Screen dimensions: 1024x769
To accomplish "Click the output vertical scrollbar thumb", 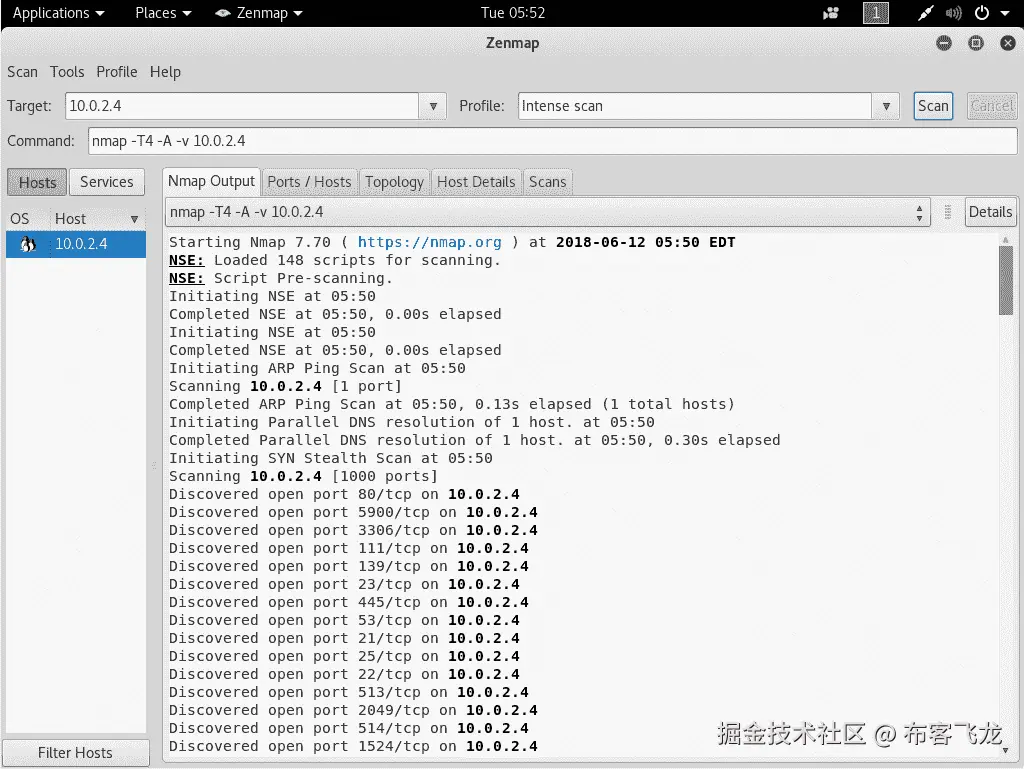I will click(1006, 281).
